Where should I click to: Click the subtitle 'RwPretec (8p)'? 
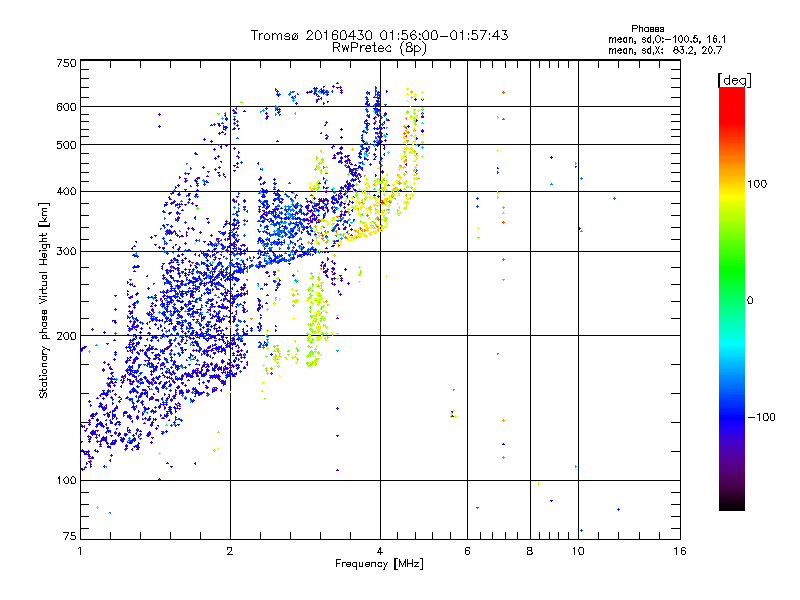(x=379, y=48)
